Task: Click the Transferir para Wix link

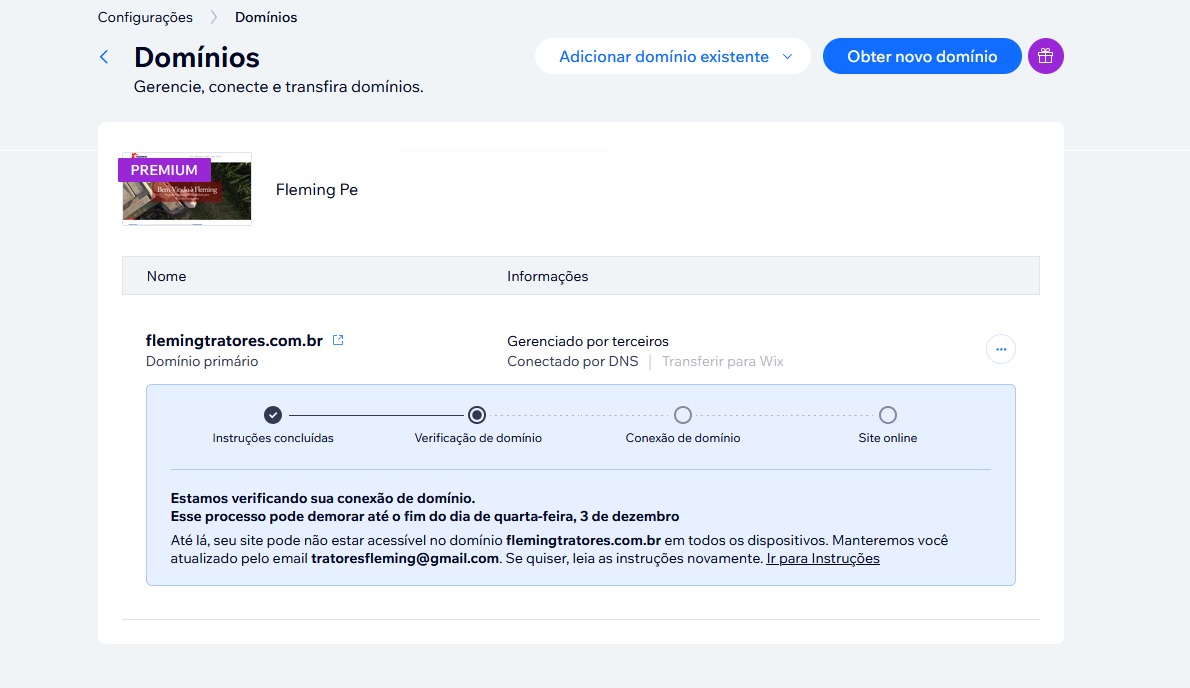Action: point(722,361)
